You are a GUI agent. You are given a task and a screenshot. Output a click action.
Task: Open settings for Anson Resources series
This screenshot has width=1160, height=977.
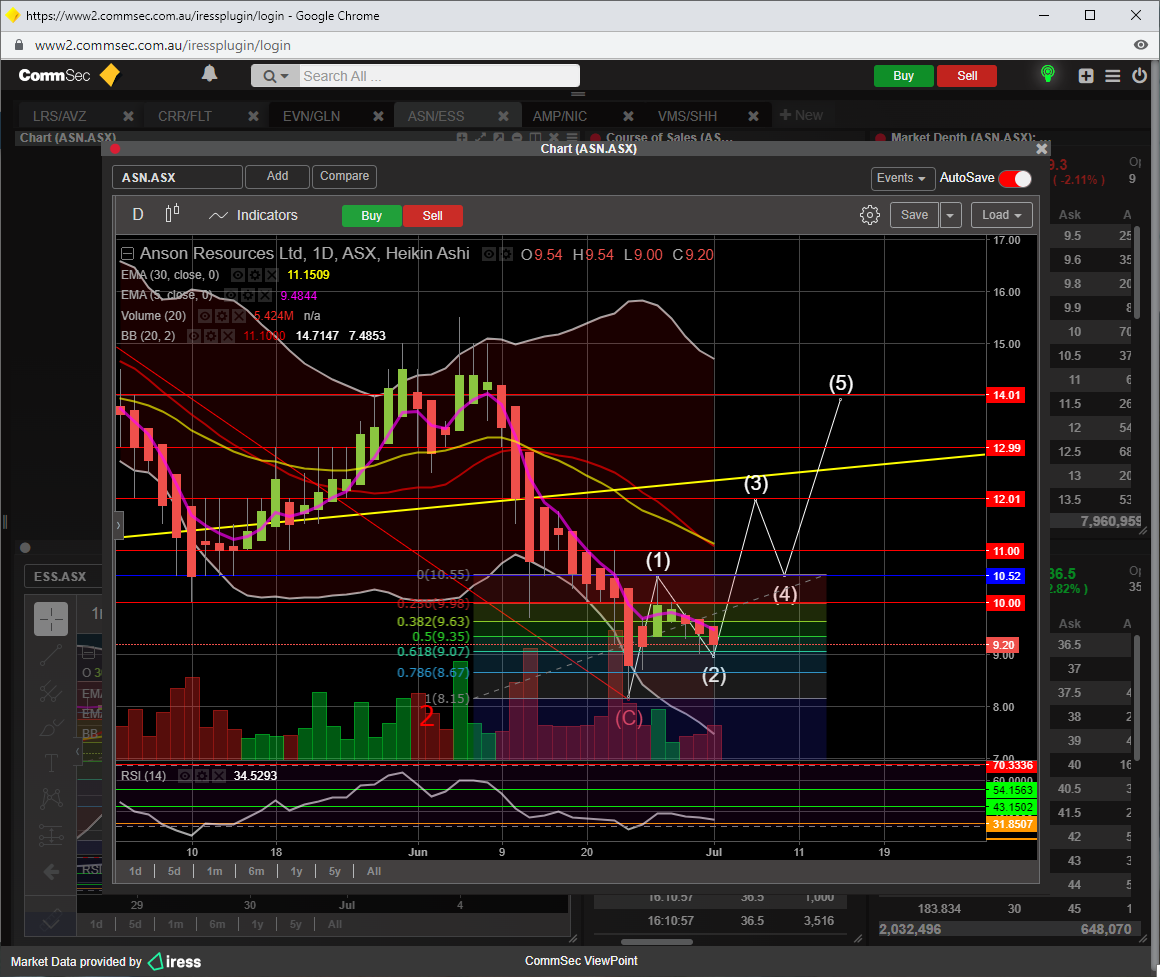click(505, 254)
